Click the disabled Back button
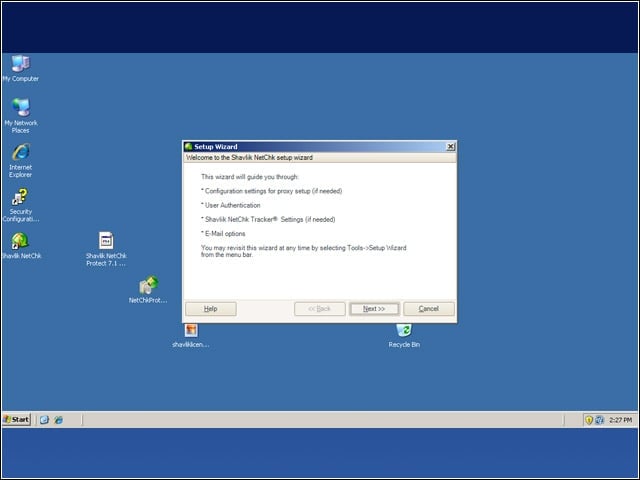Screen dimensions: 640x480 [x=320, y=309]
